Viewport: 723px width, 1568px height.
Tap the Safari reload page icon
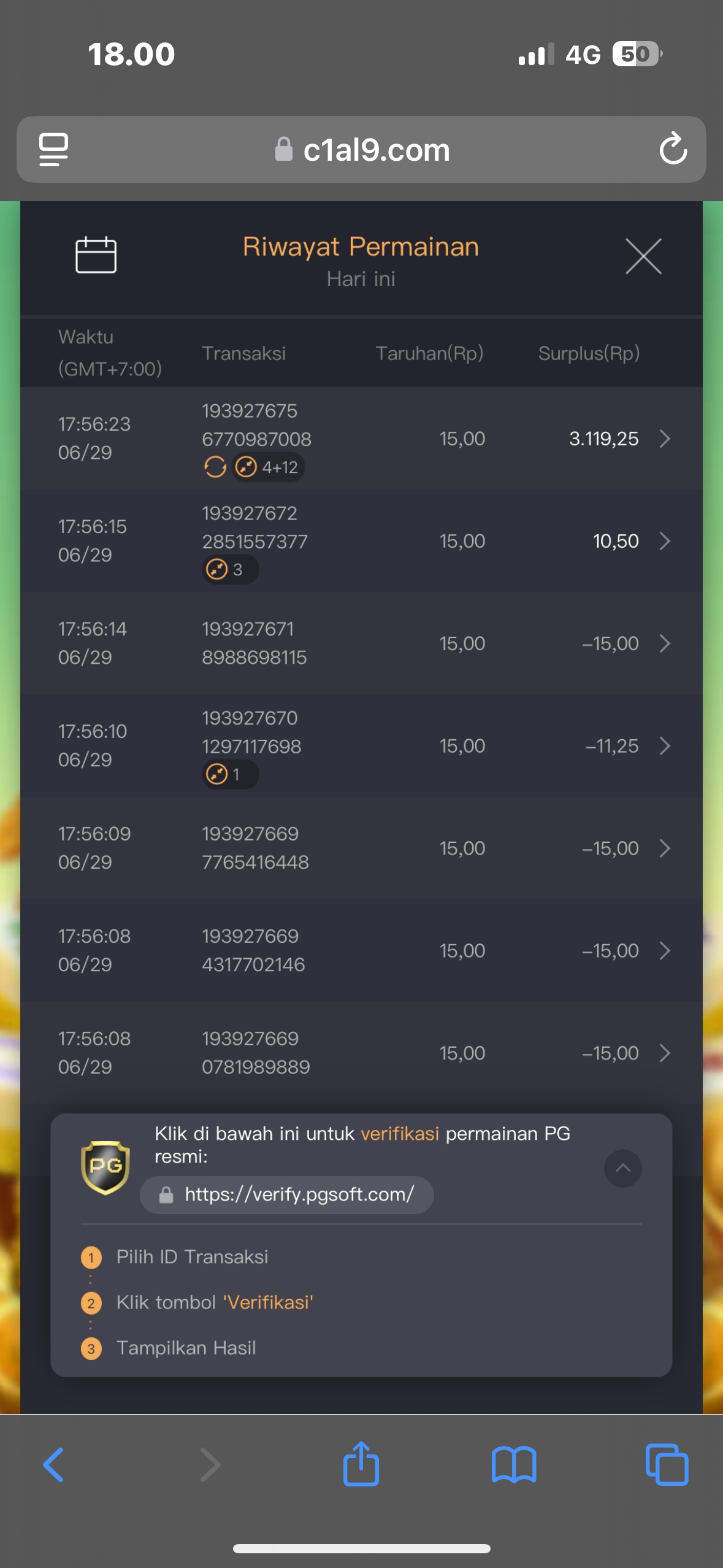673,148
